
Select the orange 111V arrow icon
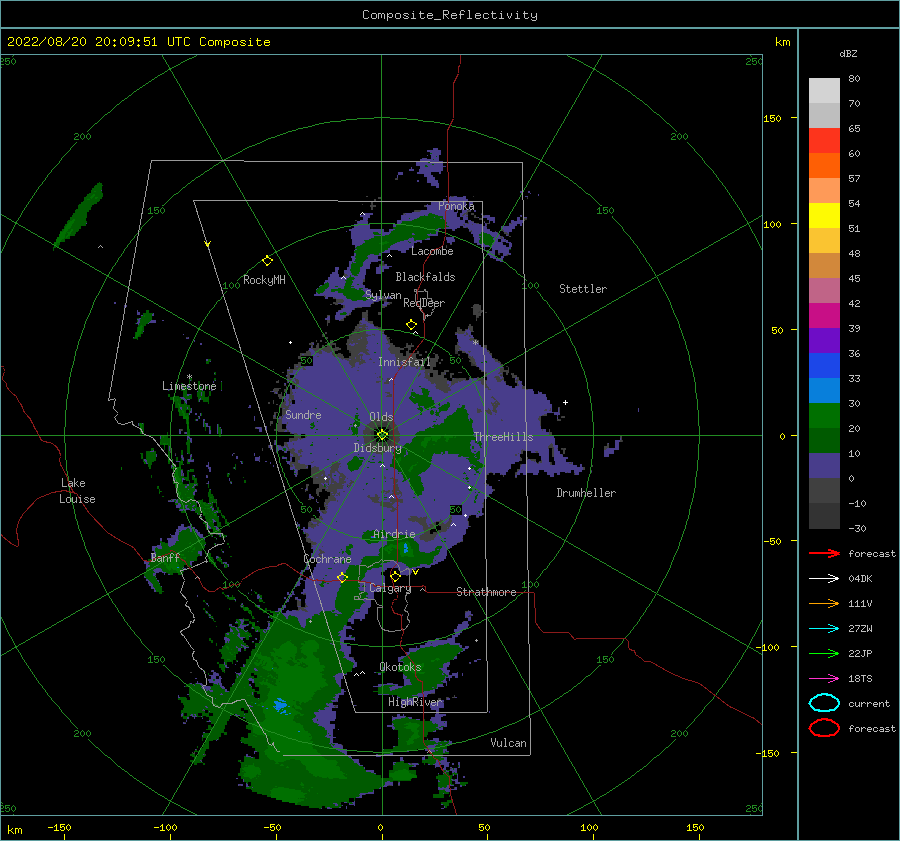(824, 603)
